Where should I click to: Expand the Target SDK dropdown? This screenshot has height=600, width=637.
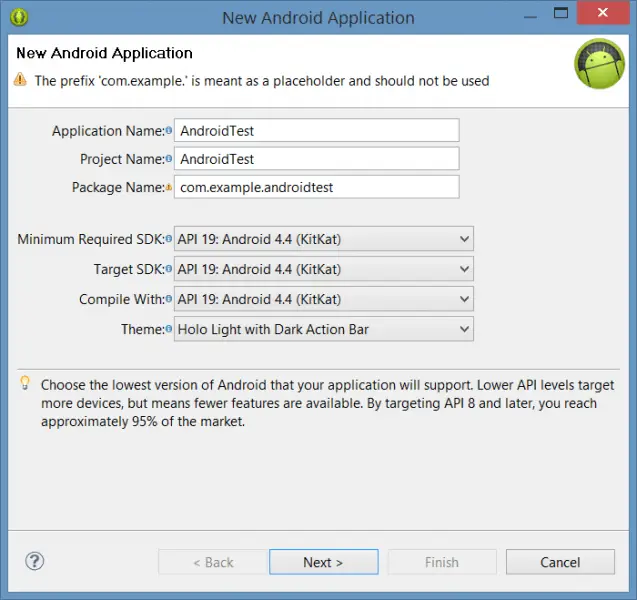323,269
